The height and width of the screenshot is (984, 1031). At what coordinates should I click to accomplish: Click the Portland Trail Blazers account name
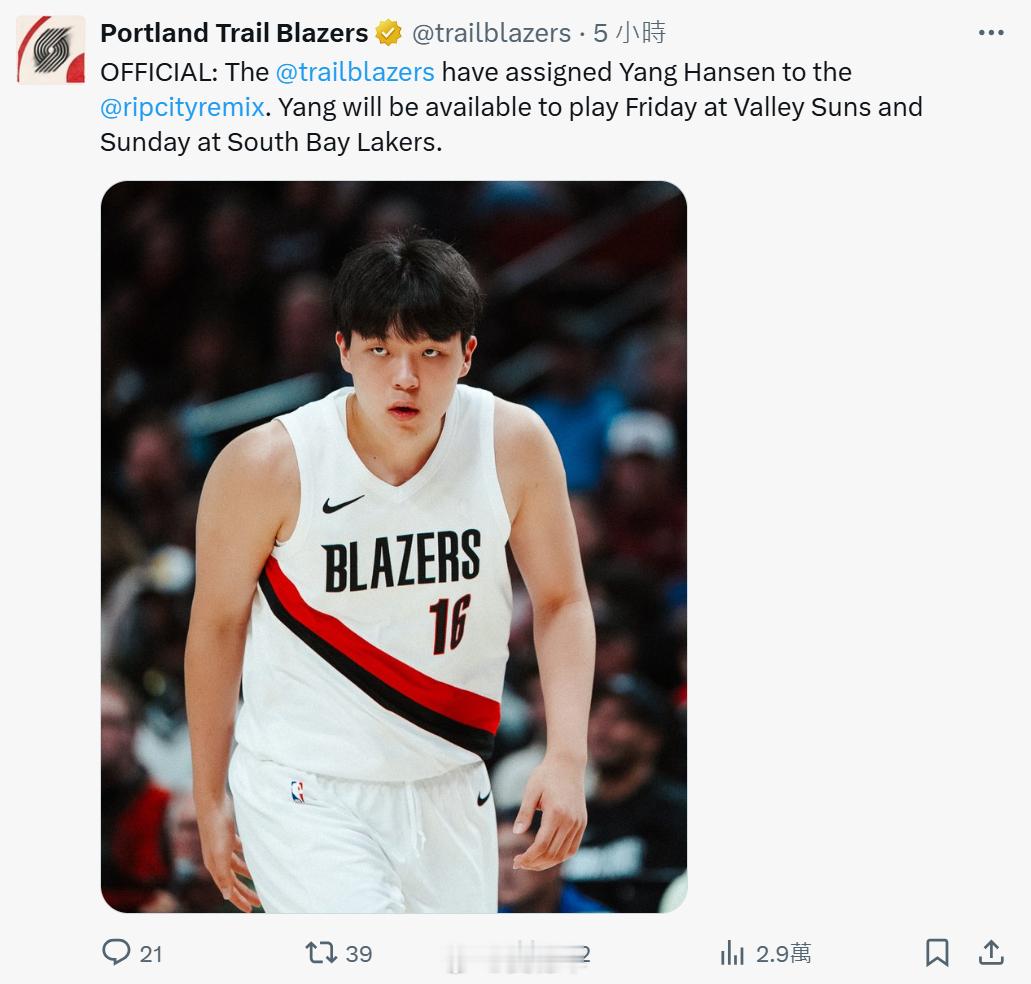(x=232, y=31)
